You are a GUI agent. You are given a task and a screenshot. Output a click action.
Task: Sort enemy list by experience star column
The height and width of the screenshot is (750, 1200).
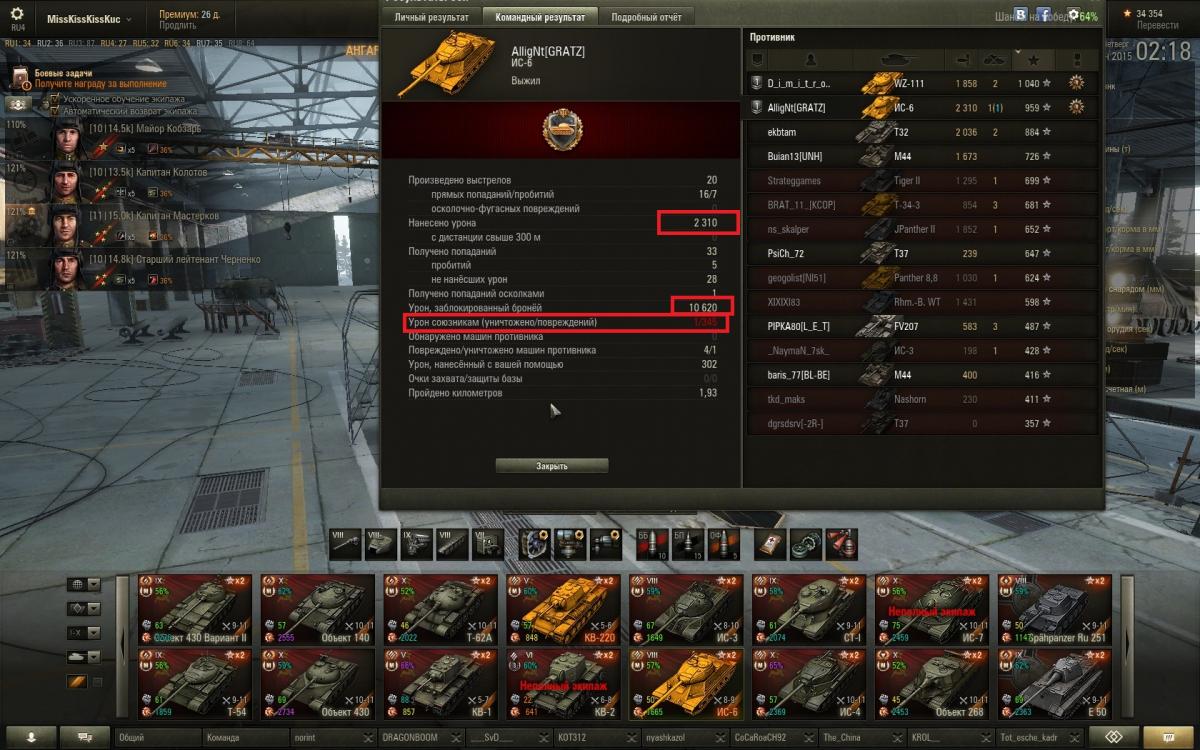point(1031,60)
